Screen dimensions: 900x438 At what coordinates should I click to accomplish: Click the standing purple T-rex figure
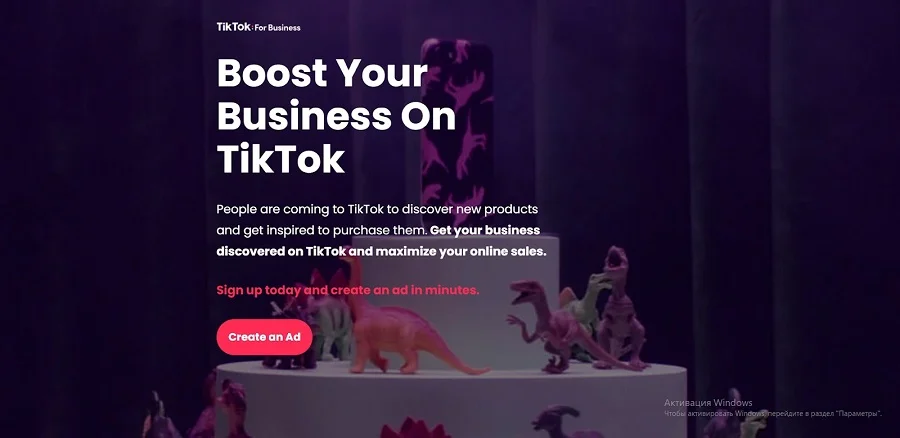coord(620,307)
